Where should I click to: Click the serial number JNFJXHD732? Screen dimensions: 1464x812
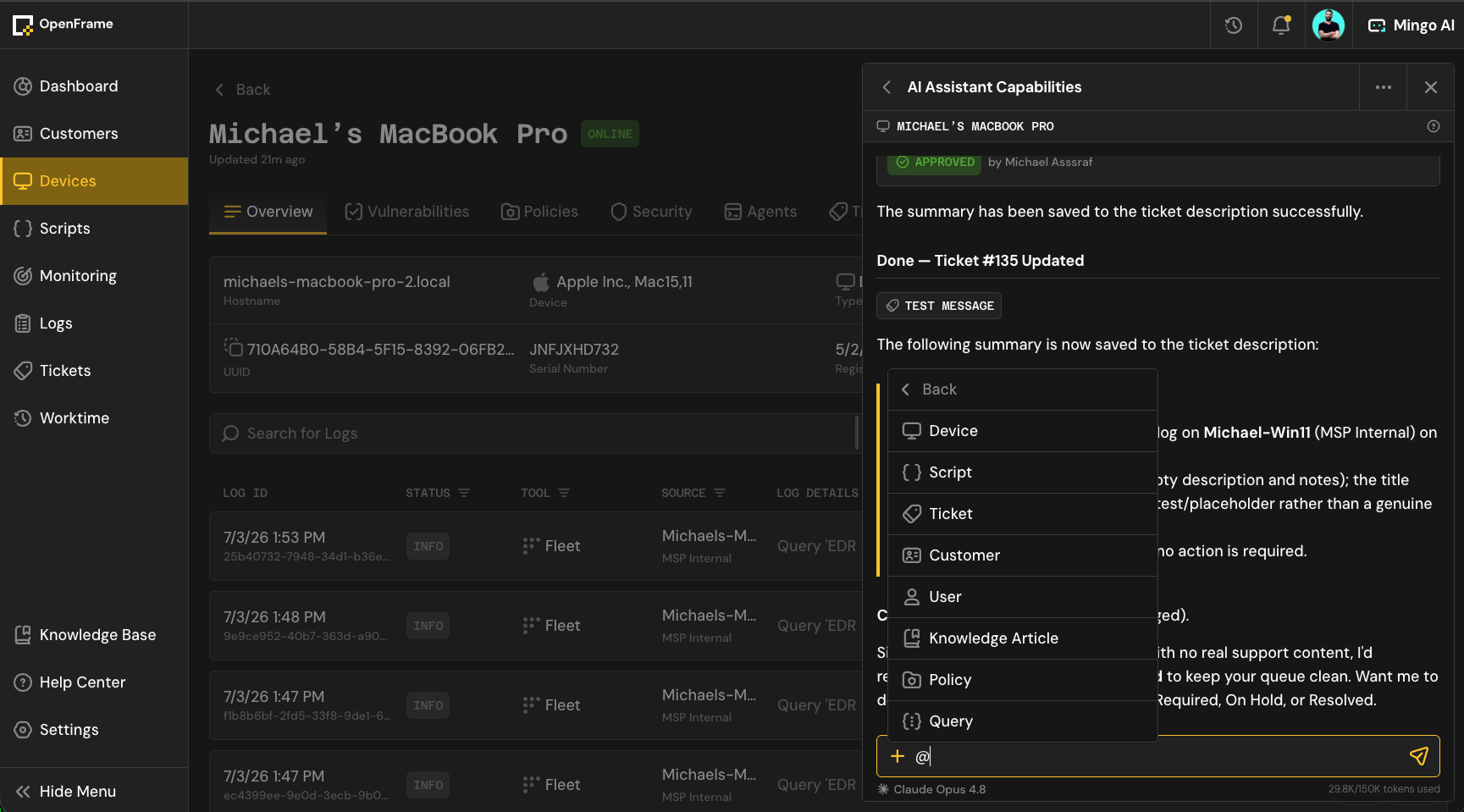click(x=574, y=350)
